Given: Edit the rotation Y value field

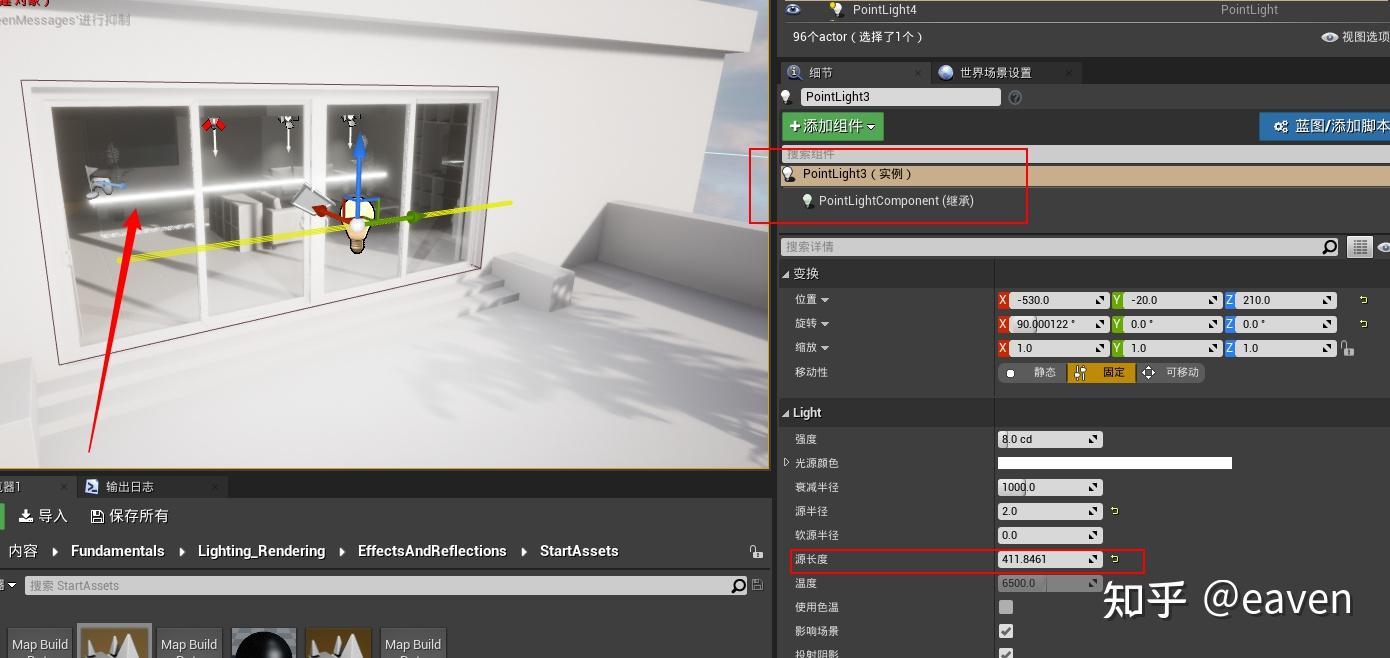Looking at the screenshot, I should [1172, 324].
